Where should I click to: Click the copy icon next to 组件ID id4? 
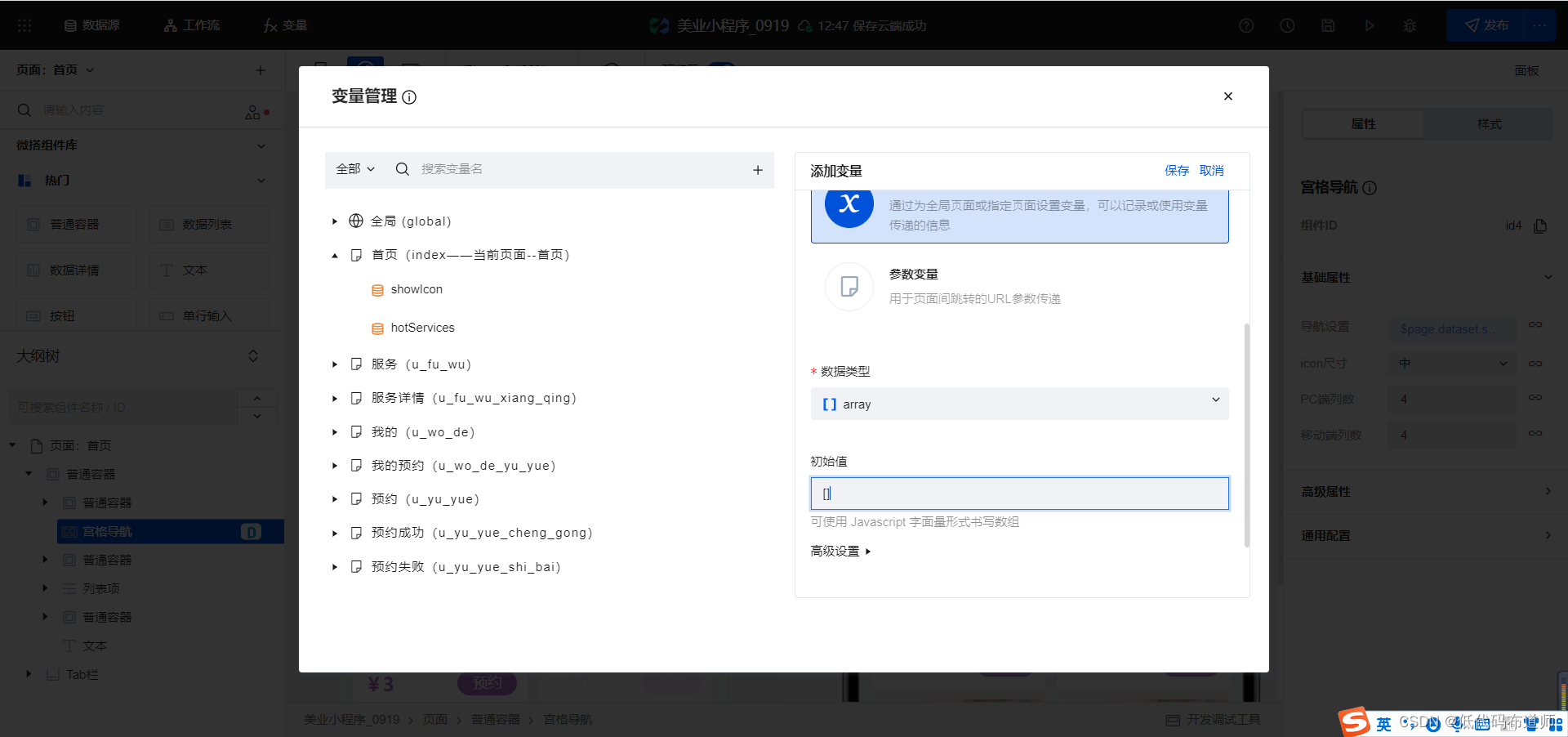pyautogui.click(x=1540, y=226)
